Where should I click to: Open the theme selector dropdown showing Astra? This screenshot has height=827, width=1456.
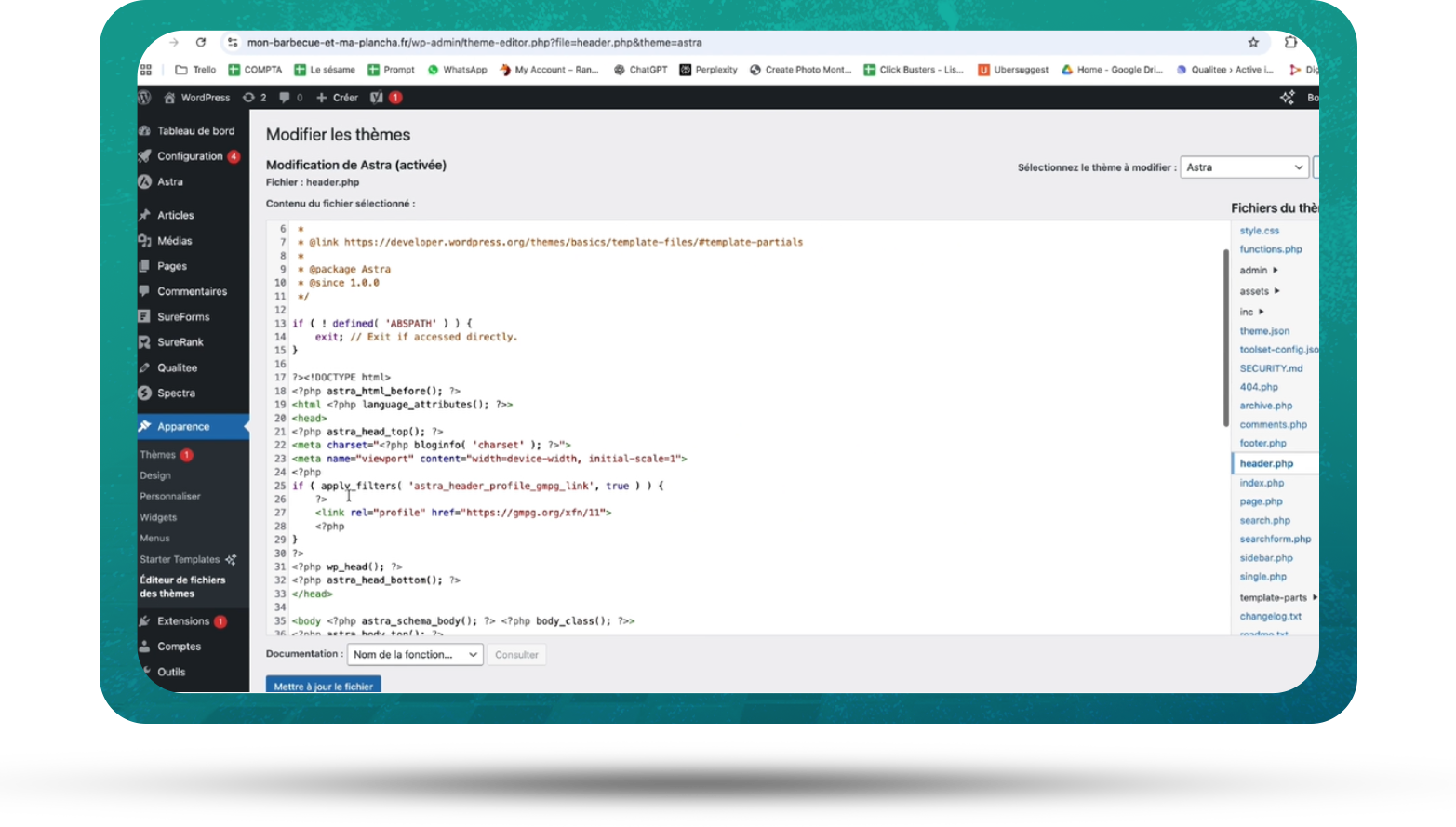tap(1244, 167)
